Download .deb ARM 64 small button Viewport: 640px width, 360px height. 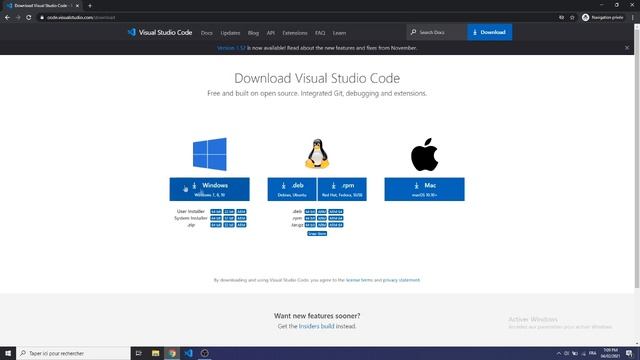click(x=336, y=211)
